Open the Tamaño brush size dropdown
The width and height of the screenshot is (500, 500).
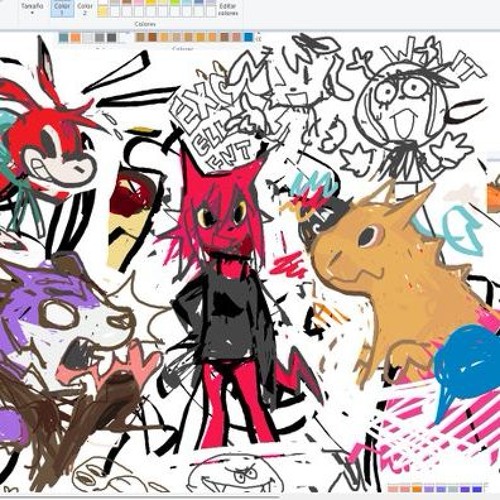[32, 9]
